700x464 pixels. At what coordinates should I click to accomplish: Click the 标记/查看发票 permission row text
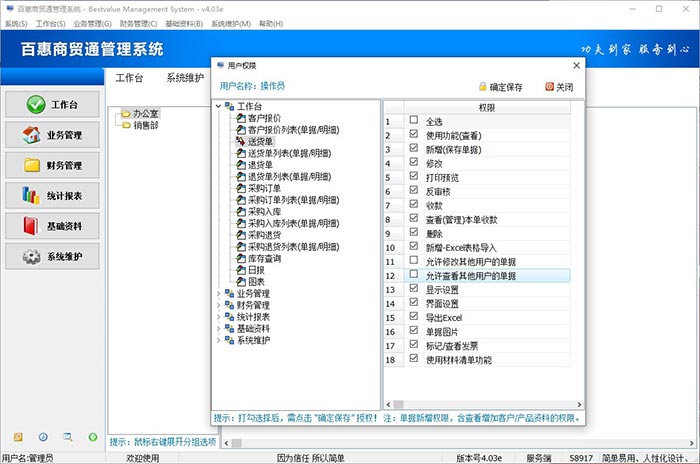pos(452,346)
